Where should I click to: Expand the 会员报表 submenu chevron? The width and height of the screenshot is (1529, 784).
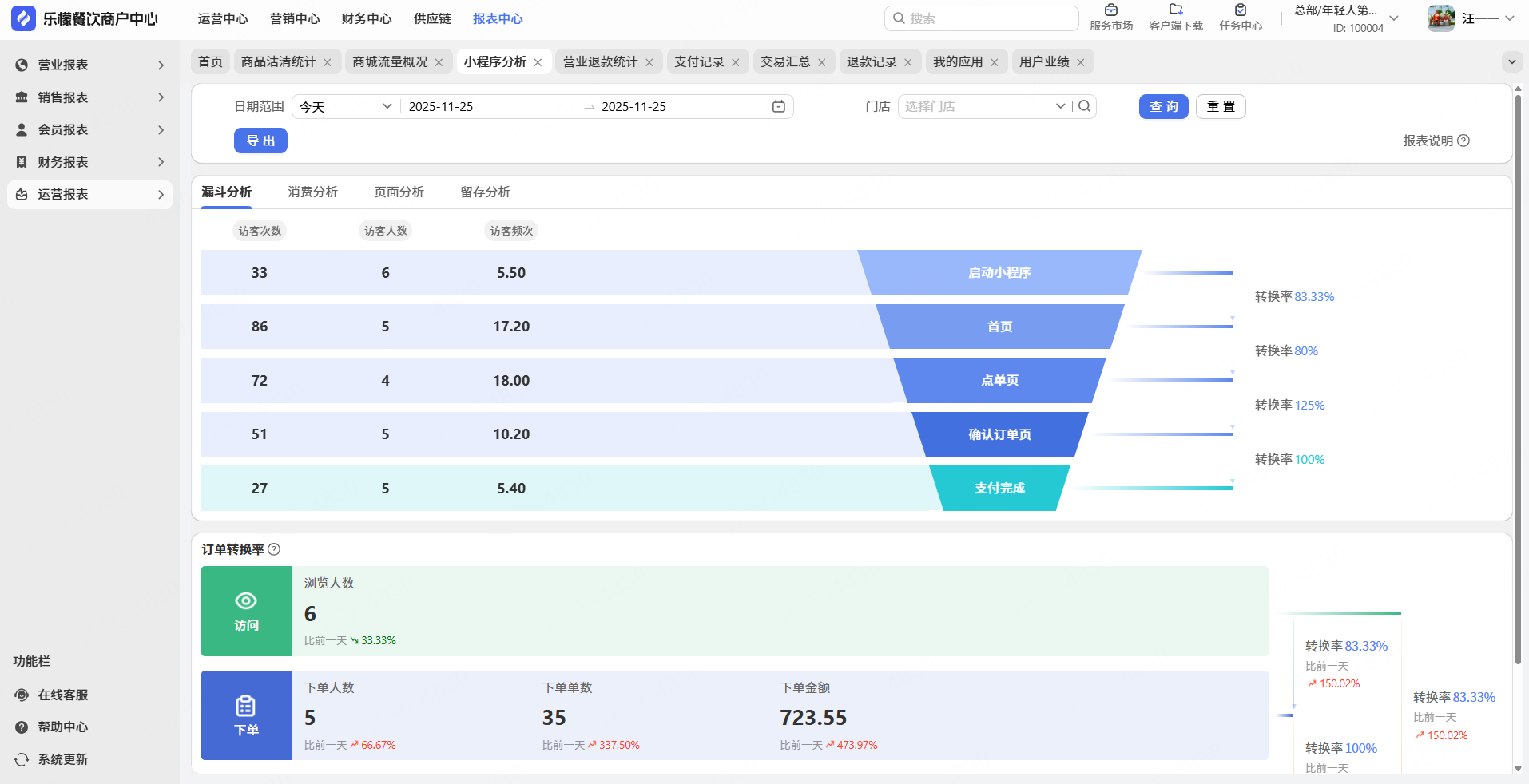point(161,129)
